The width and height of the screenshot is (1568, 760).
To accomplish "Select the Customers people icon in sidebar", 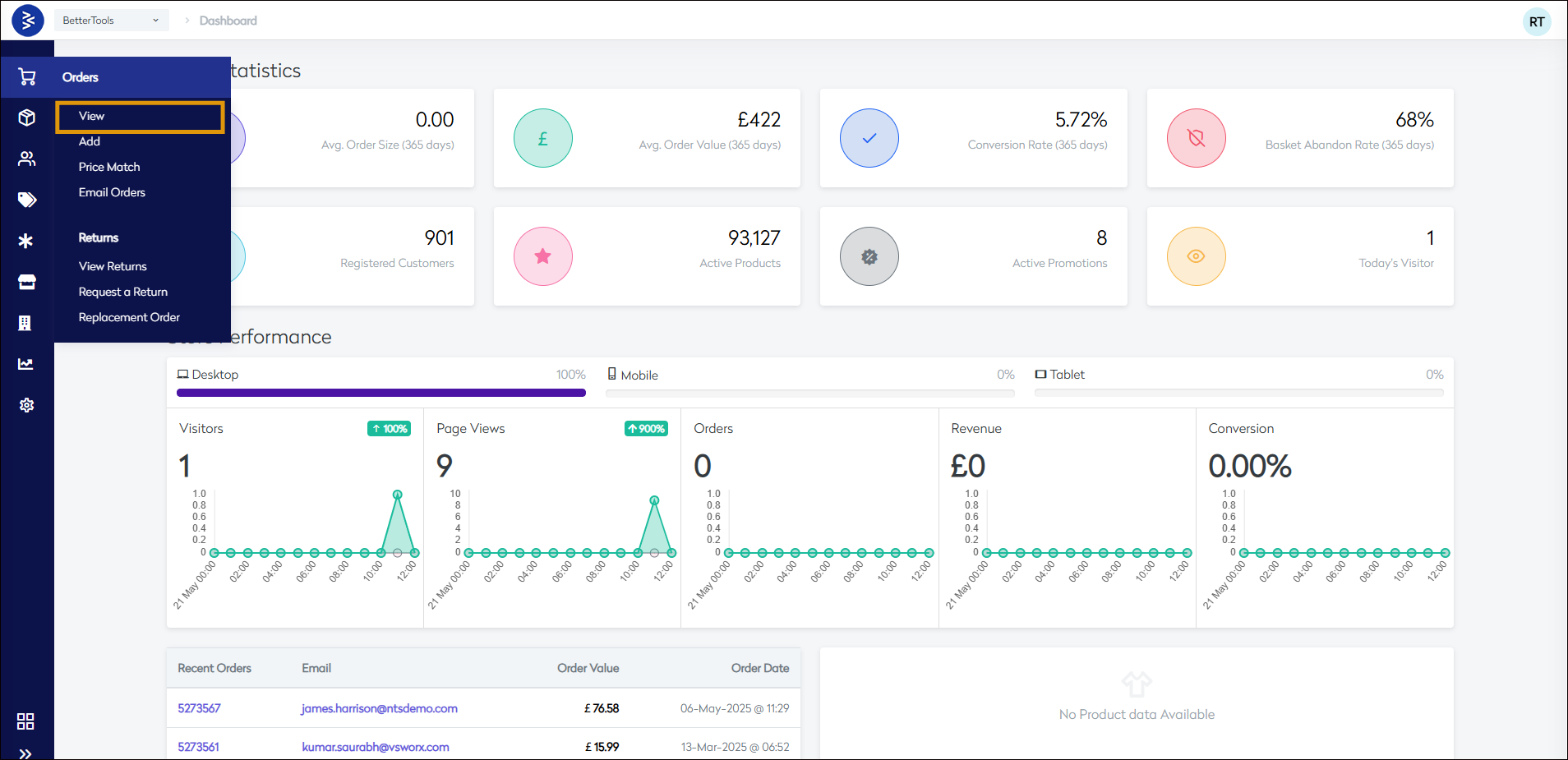I will [27, 159].
